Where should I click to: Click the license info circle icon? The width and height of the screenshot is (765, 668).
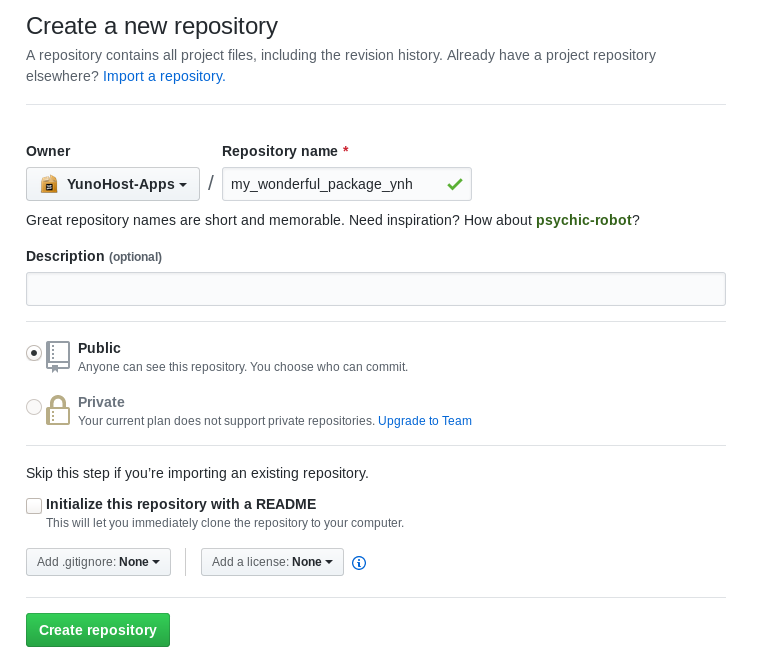[359, 563]
